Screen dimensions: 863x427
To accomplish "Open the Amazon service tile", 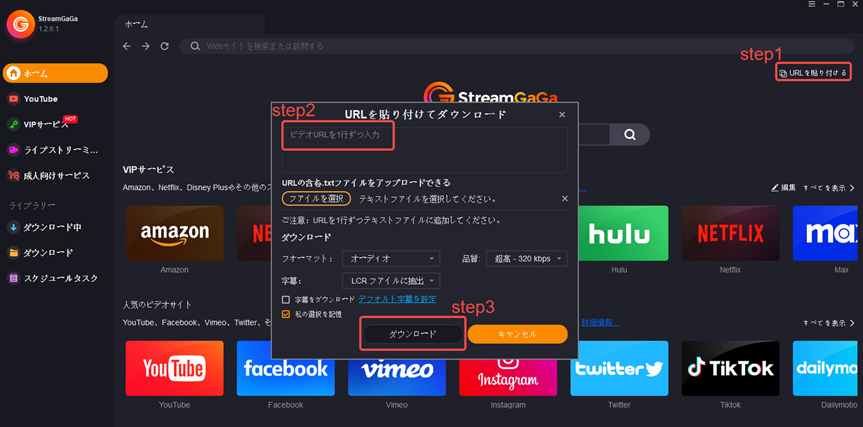I will point(174,233).
